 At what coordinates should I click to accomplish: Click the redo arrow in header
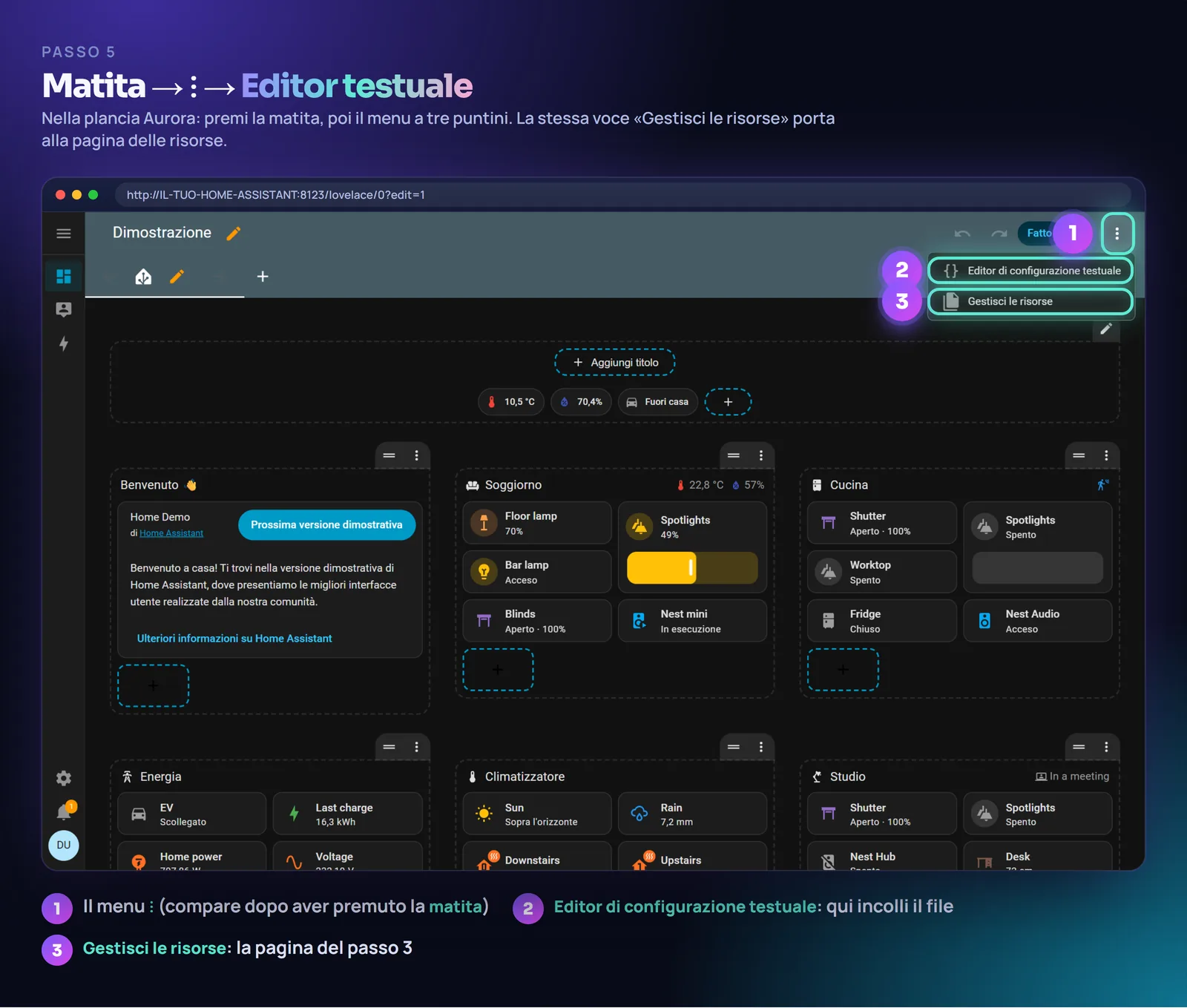999,234
